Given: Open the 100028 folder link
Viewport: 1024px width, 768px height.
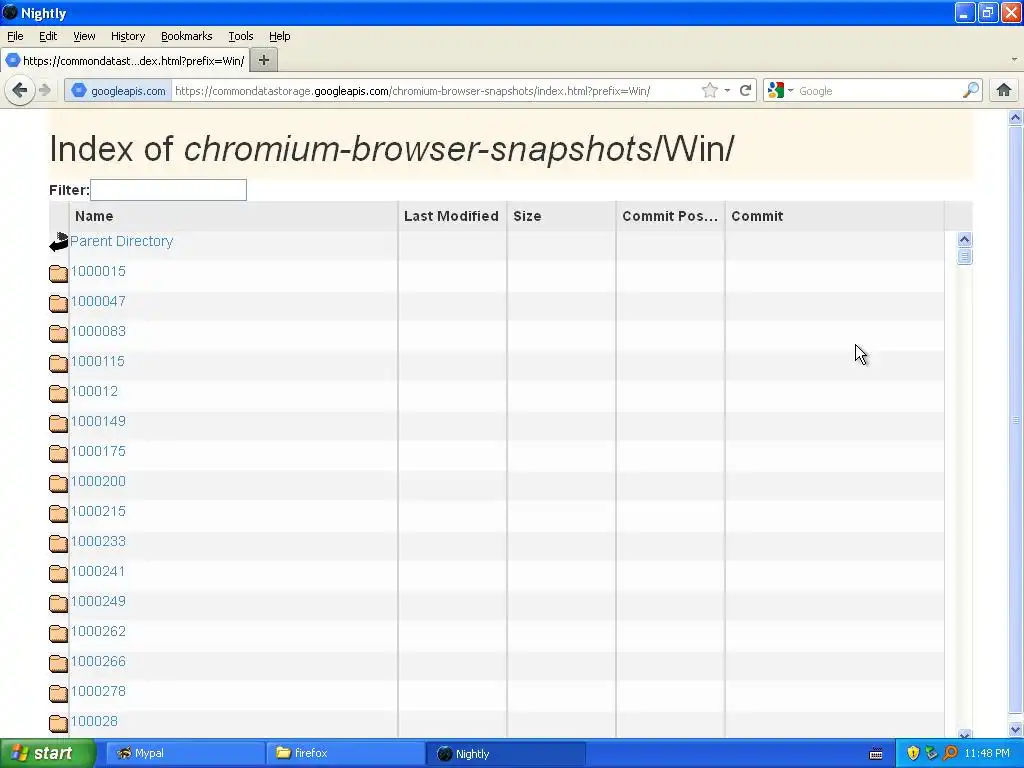Looking at the screenshot, I should (x=94, y=721).
